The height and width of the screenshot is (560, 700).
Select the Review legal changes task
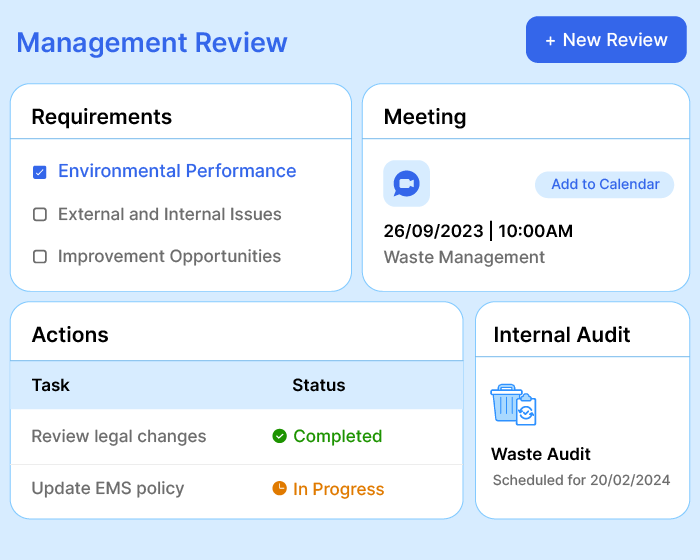(x=119, y=436)
